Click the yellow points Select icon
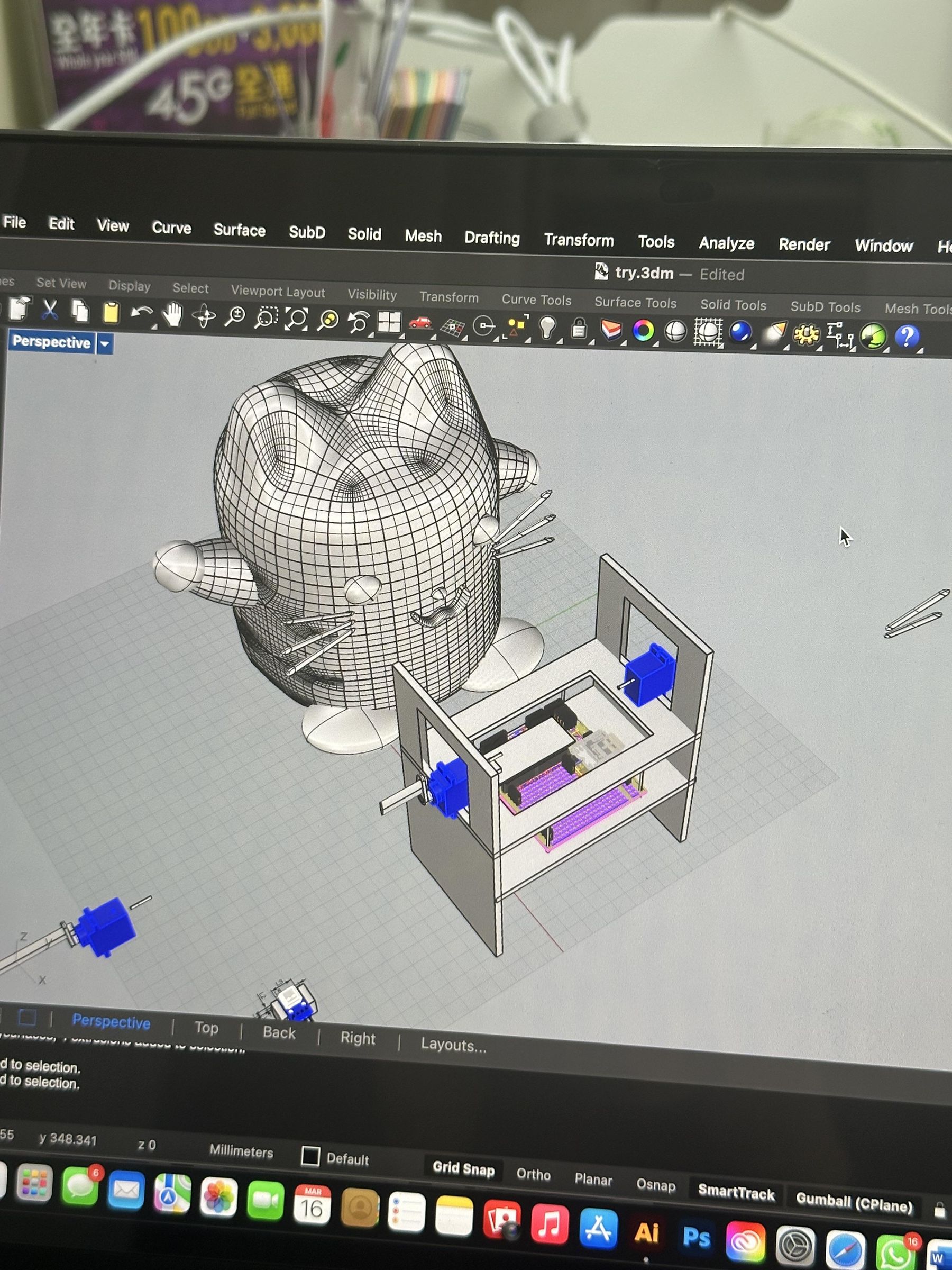Image resolution: width=952 pixels, height=1270 pixels. [x=516, y=328]
